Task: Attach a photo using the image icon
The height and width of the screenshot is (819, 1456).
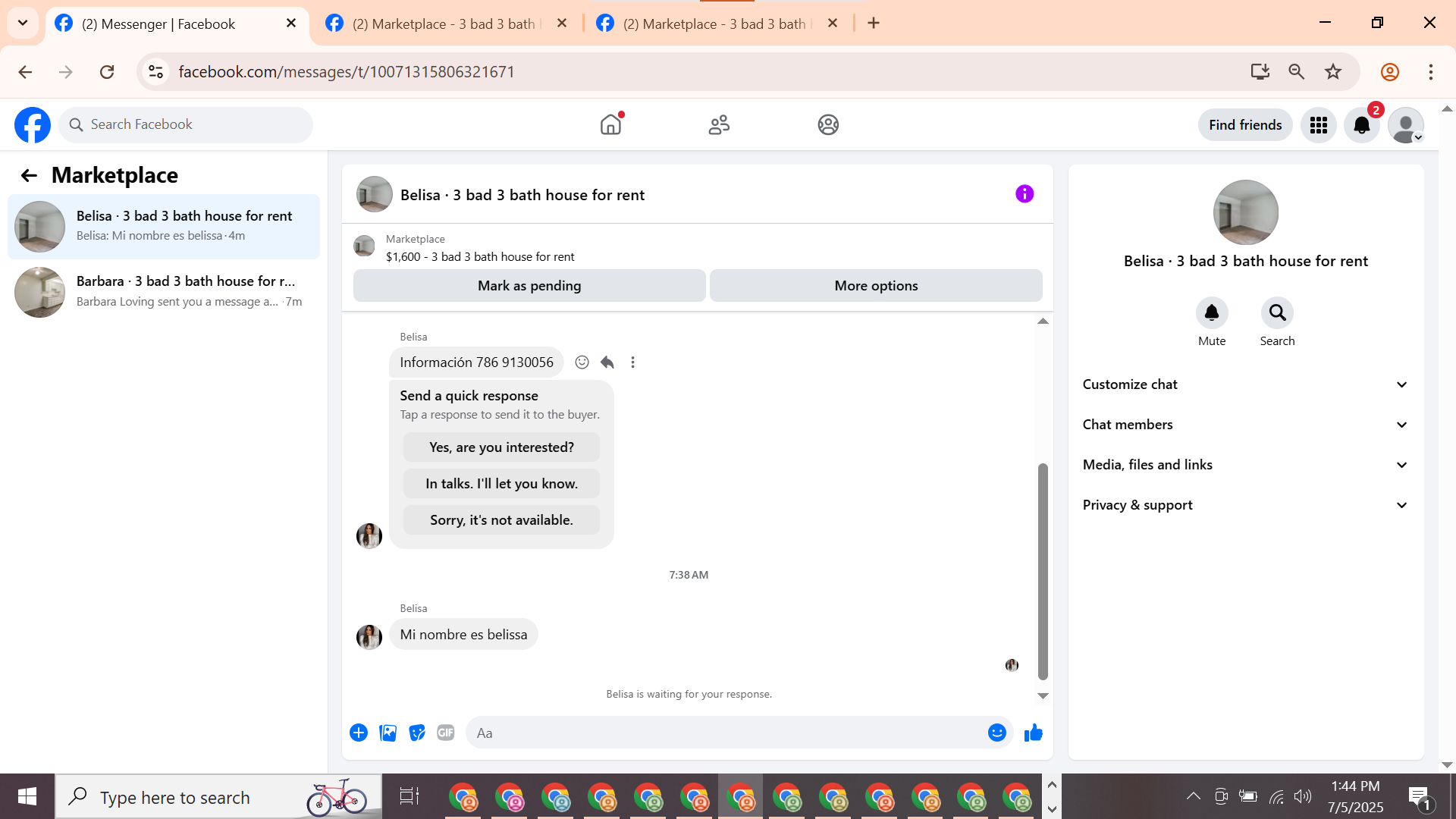Action: [388, 733]
